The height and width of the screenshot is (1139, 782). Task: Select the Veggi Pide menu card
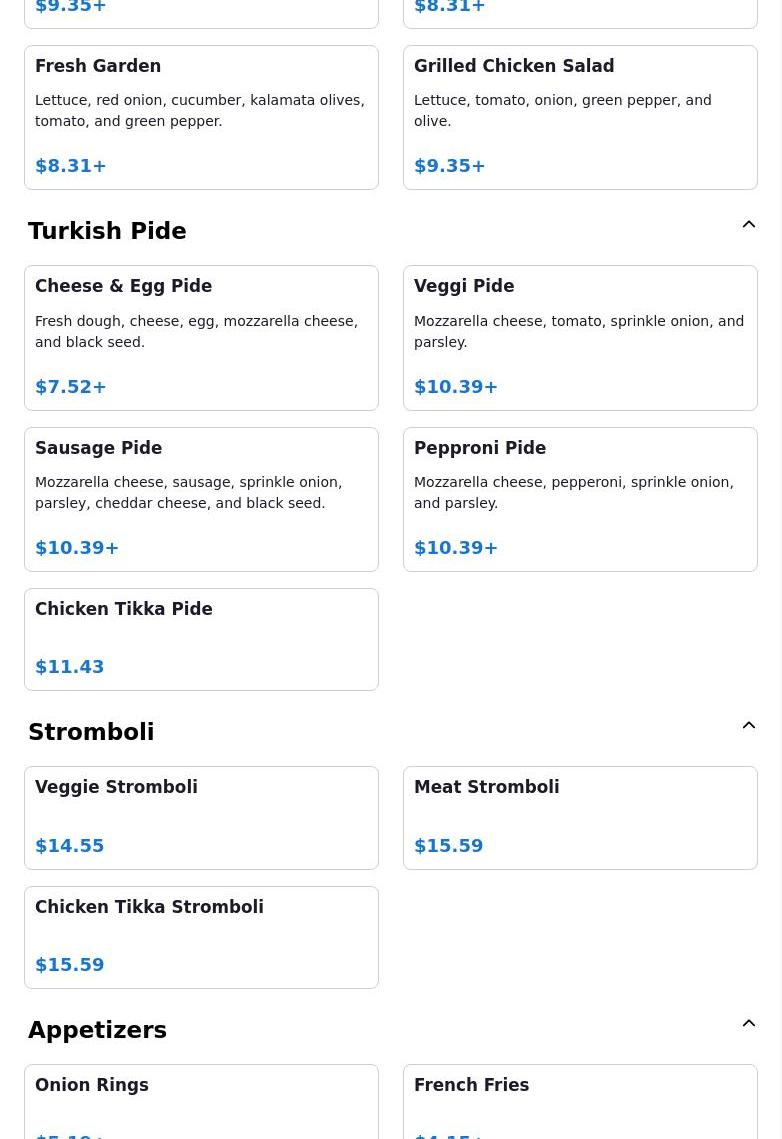coord(580,337)
